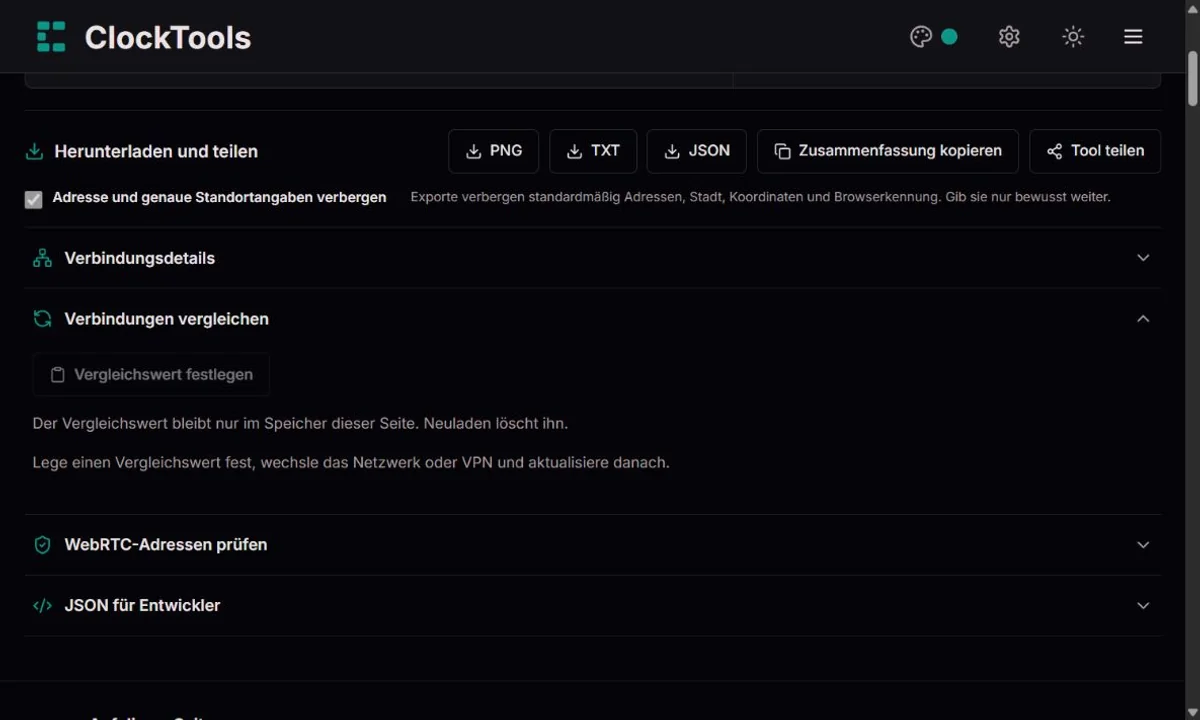Download the result as PNG
Viewport: 1200px width, 720px height.
[x=494, y=151]
